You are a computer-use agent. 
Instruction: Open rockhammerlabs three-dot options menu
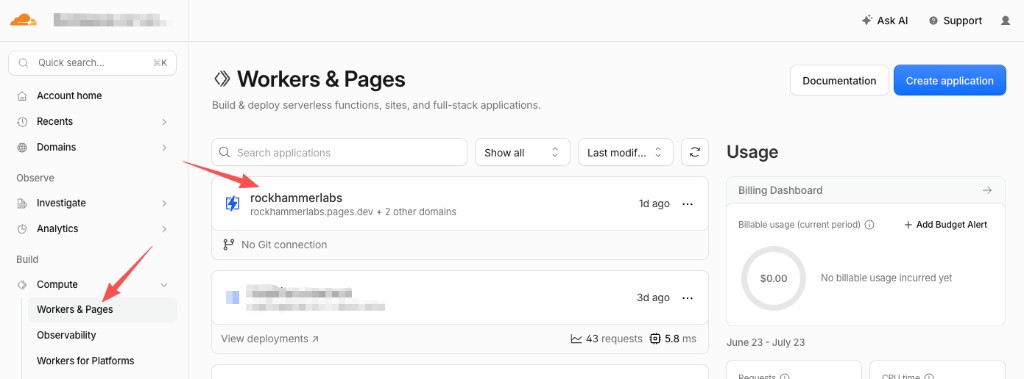688,204
